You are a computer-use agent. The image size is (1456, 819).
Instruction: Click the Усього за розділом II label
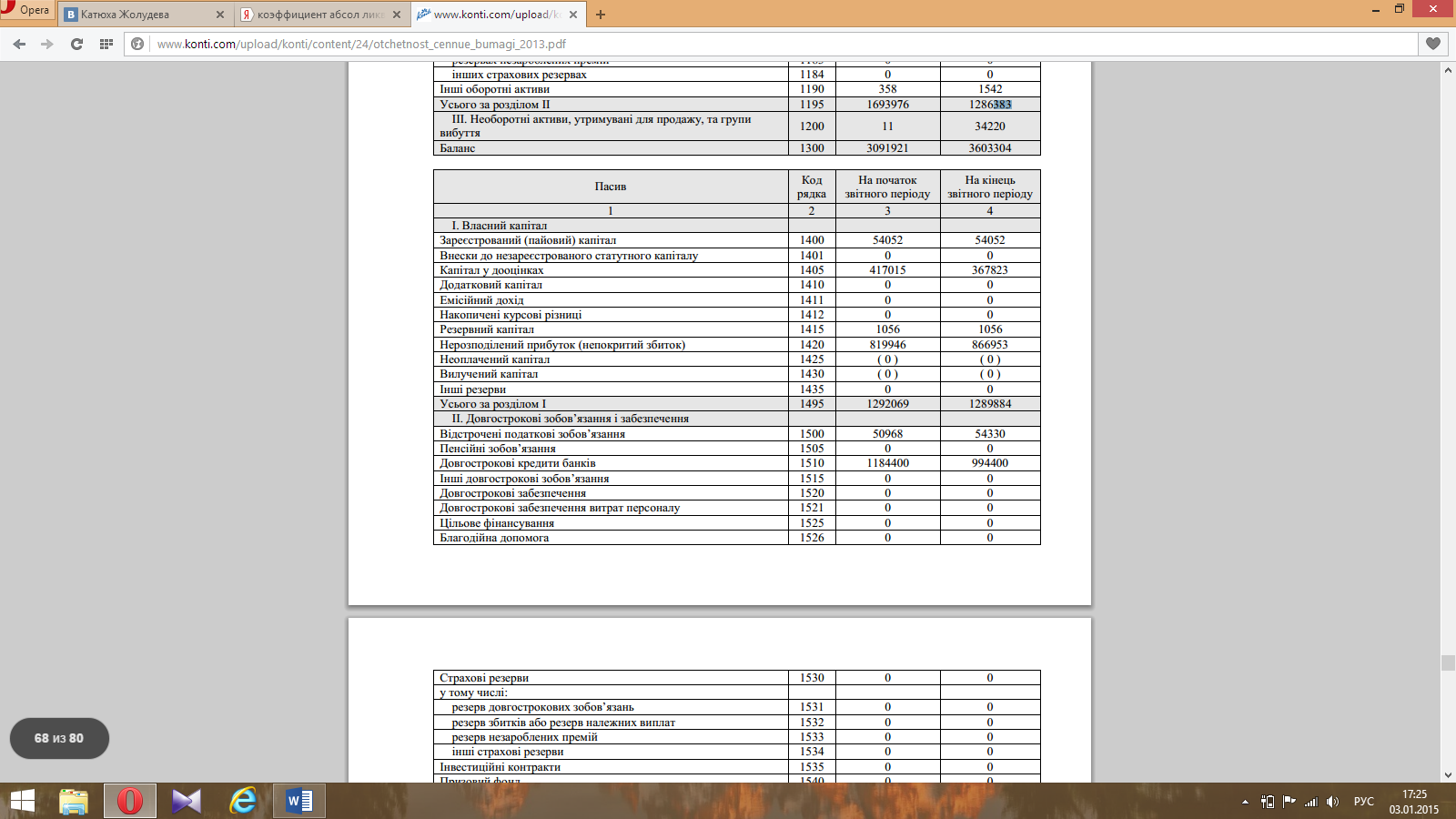click(x=495, y=105)
